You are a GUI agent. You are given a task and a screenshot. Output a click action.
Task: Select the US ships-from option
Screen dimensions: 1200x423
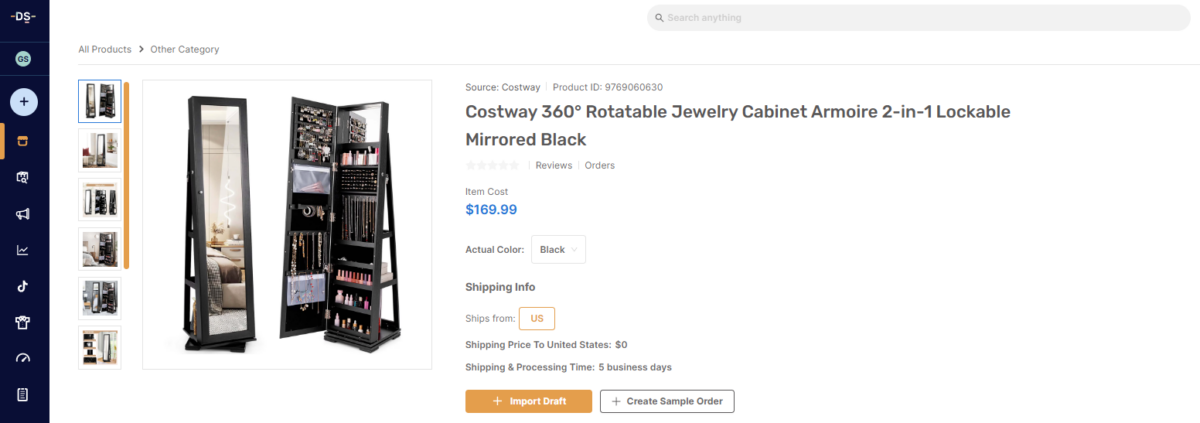coord(537,318)
